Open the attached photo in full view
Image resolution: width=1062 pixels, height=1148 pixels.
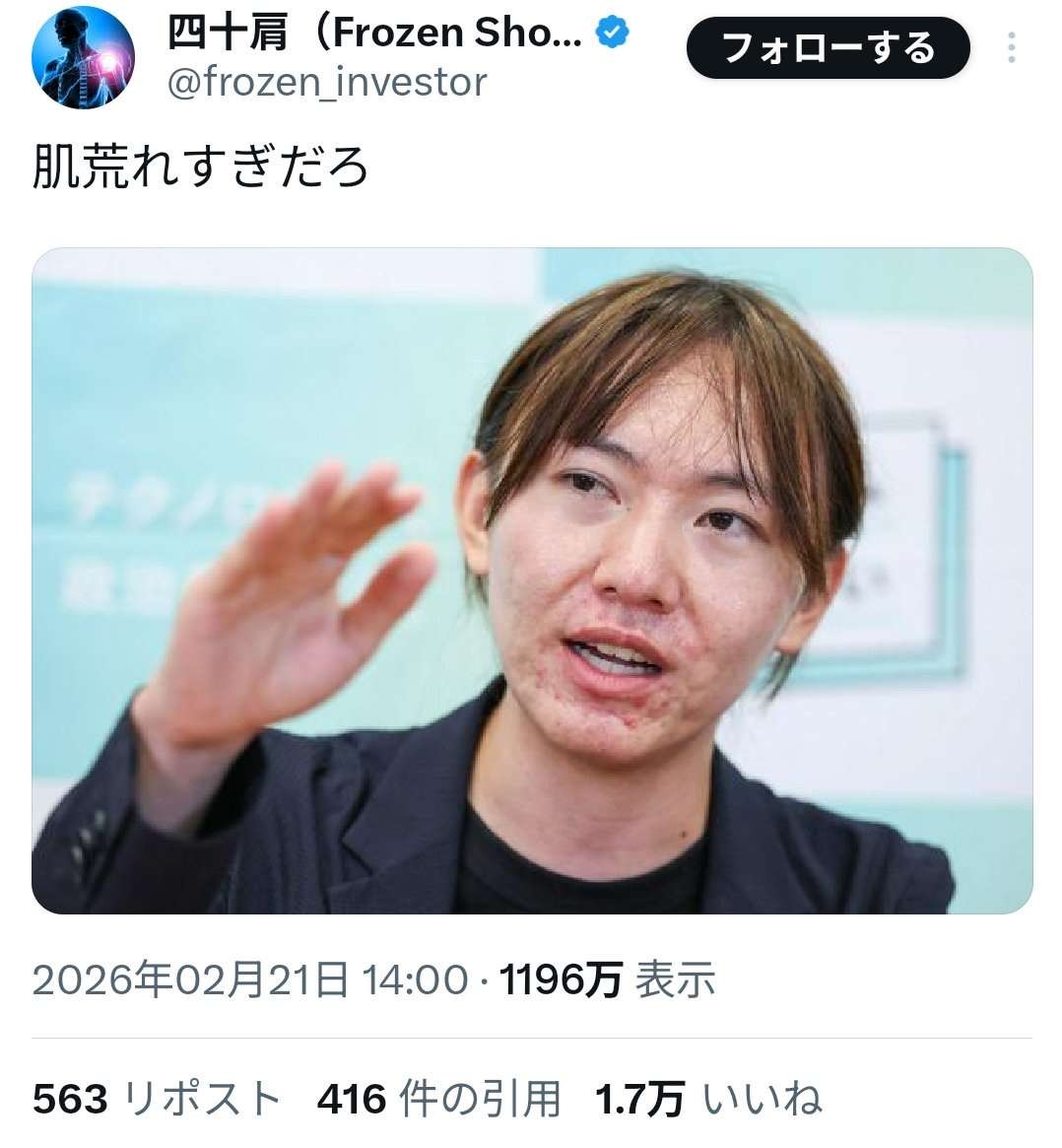pos(532,580)
